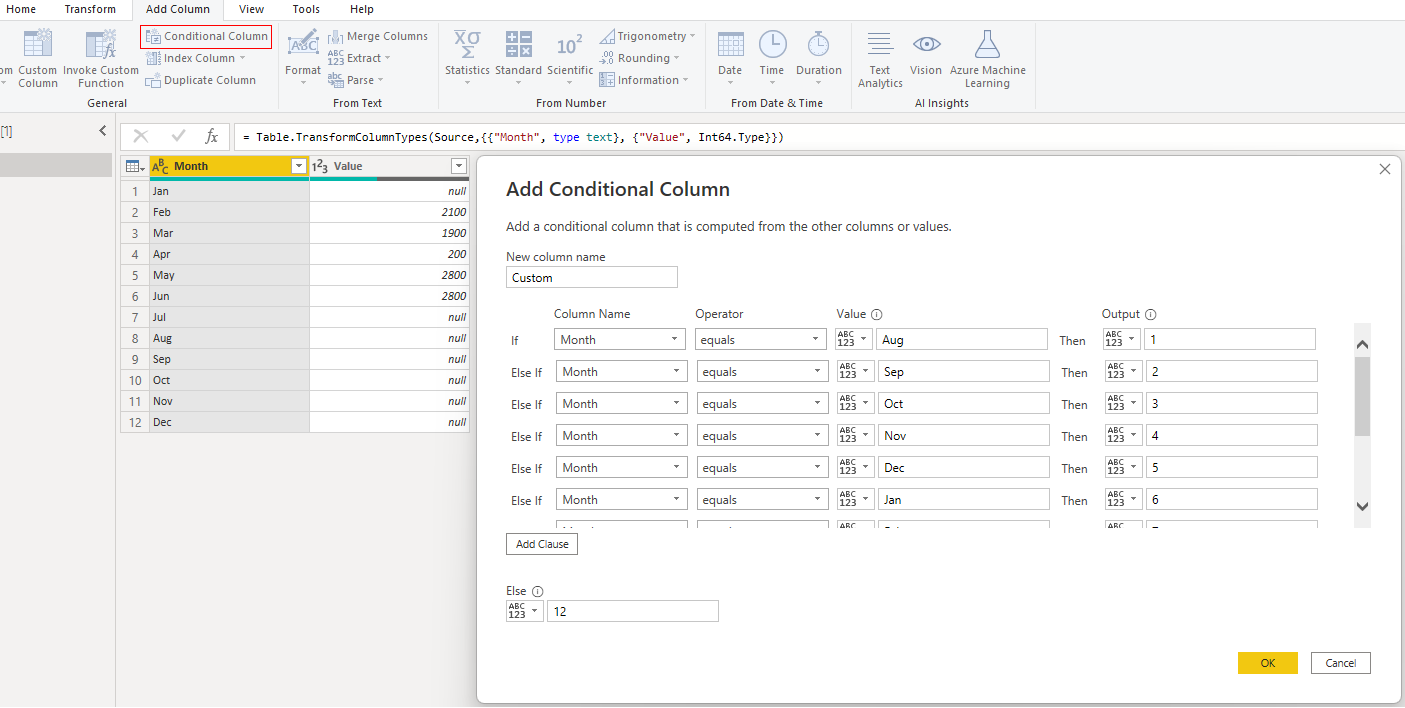This screenshot has width=1405, height=708.
Task: Click the fx formula bar icon
Action: [x=211, y=137]
